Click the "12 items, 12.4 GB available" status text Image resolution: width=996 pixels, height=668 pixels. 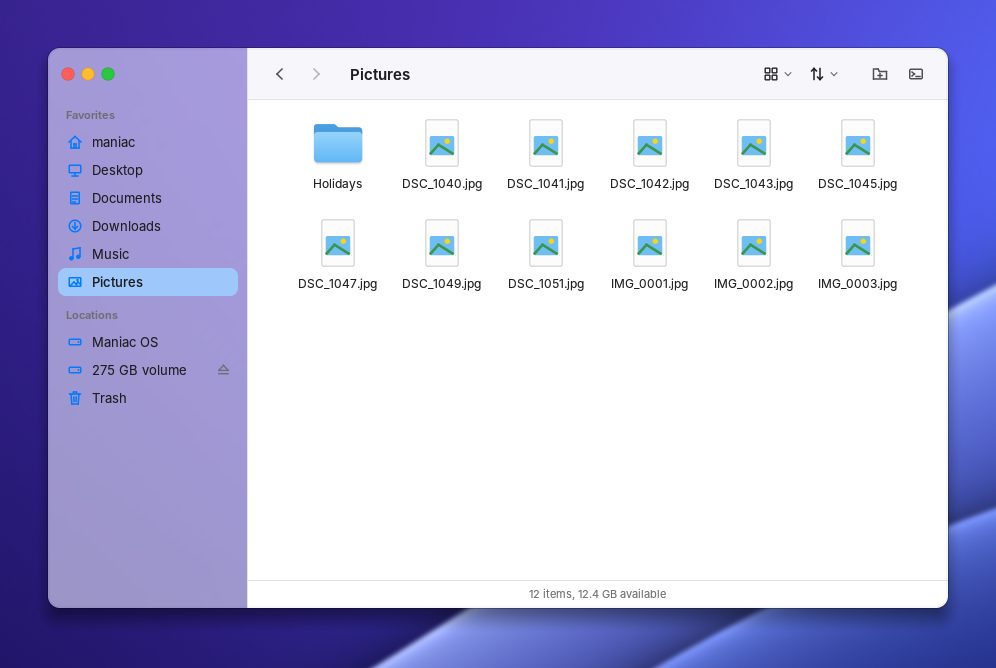[x=597, y=594]
